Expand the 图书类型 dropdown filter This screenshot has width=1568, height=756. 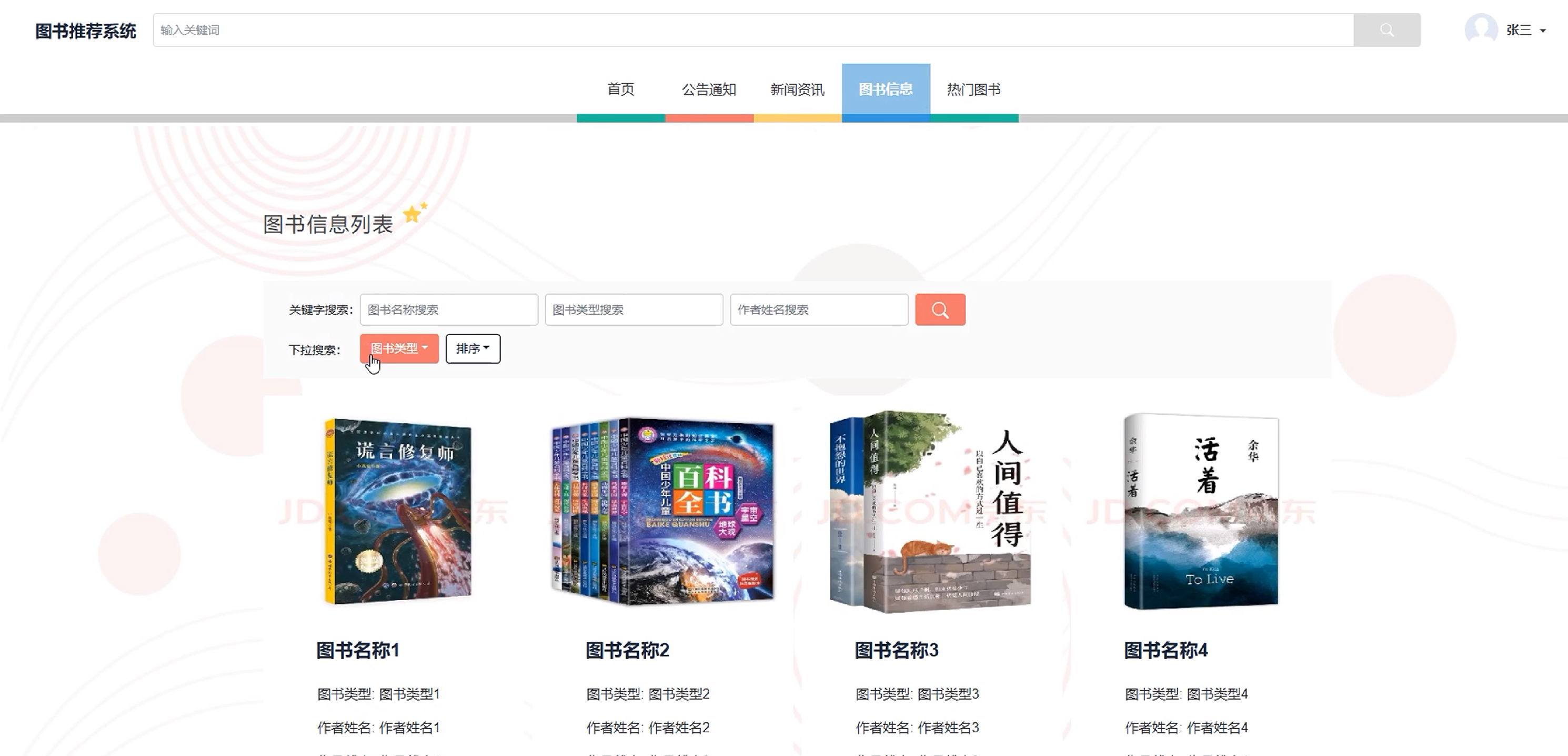click(x=399, y=349)
